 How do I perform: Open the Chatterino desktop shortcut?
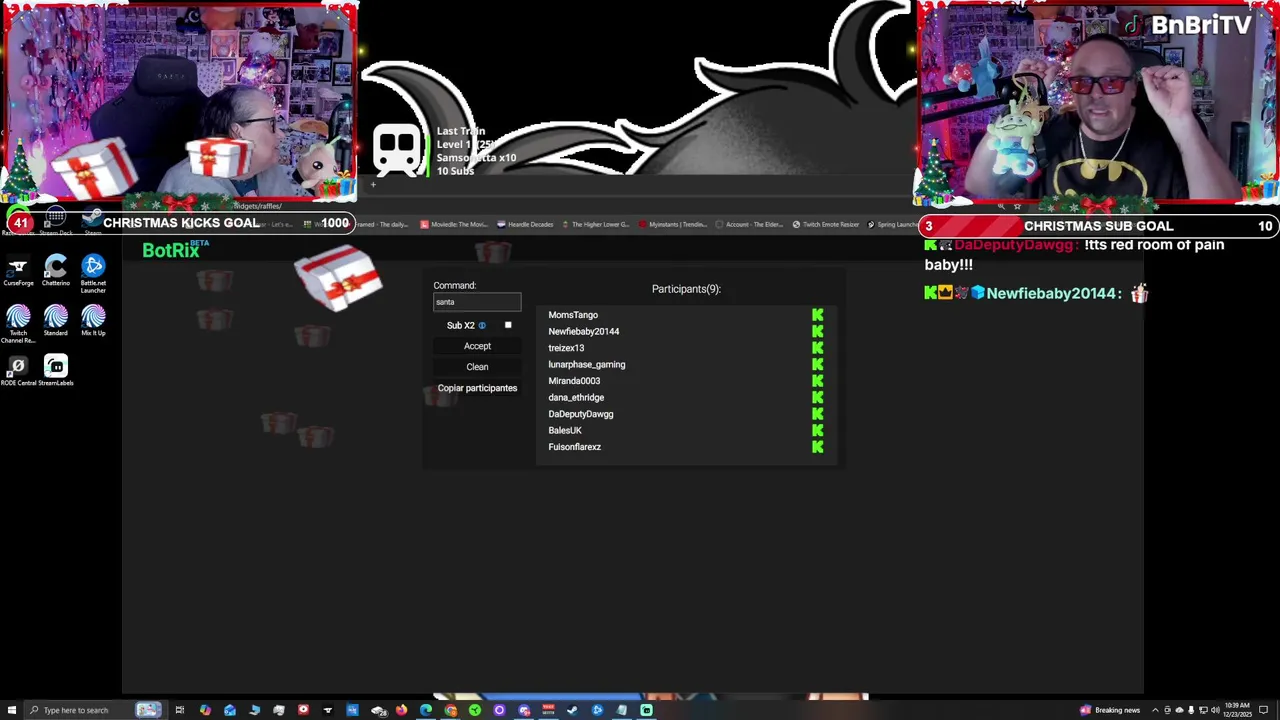[x=56, y=269]
